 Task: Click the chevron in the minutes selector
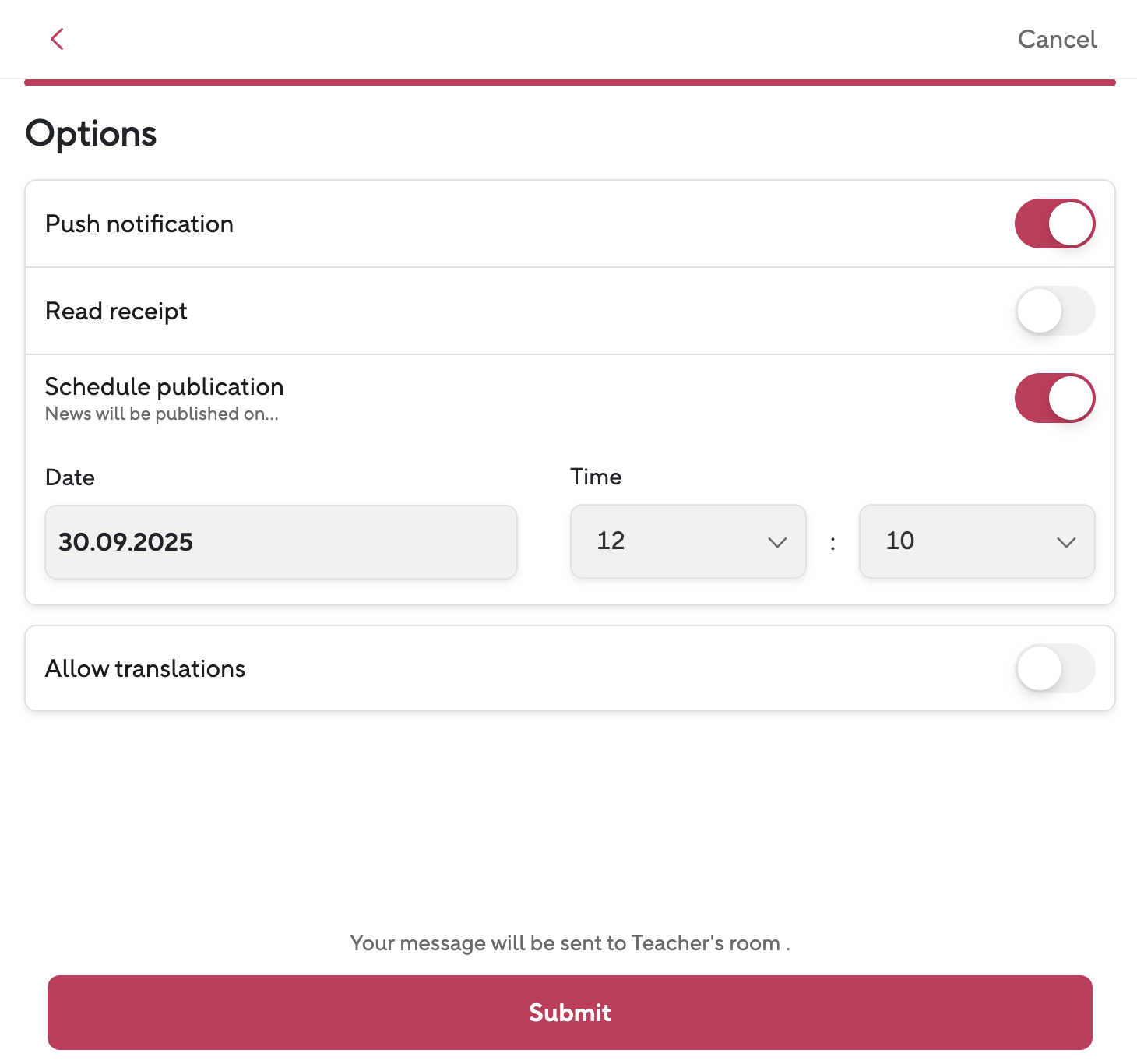click(x=1066, y=542)
